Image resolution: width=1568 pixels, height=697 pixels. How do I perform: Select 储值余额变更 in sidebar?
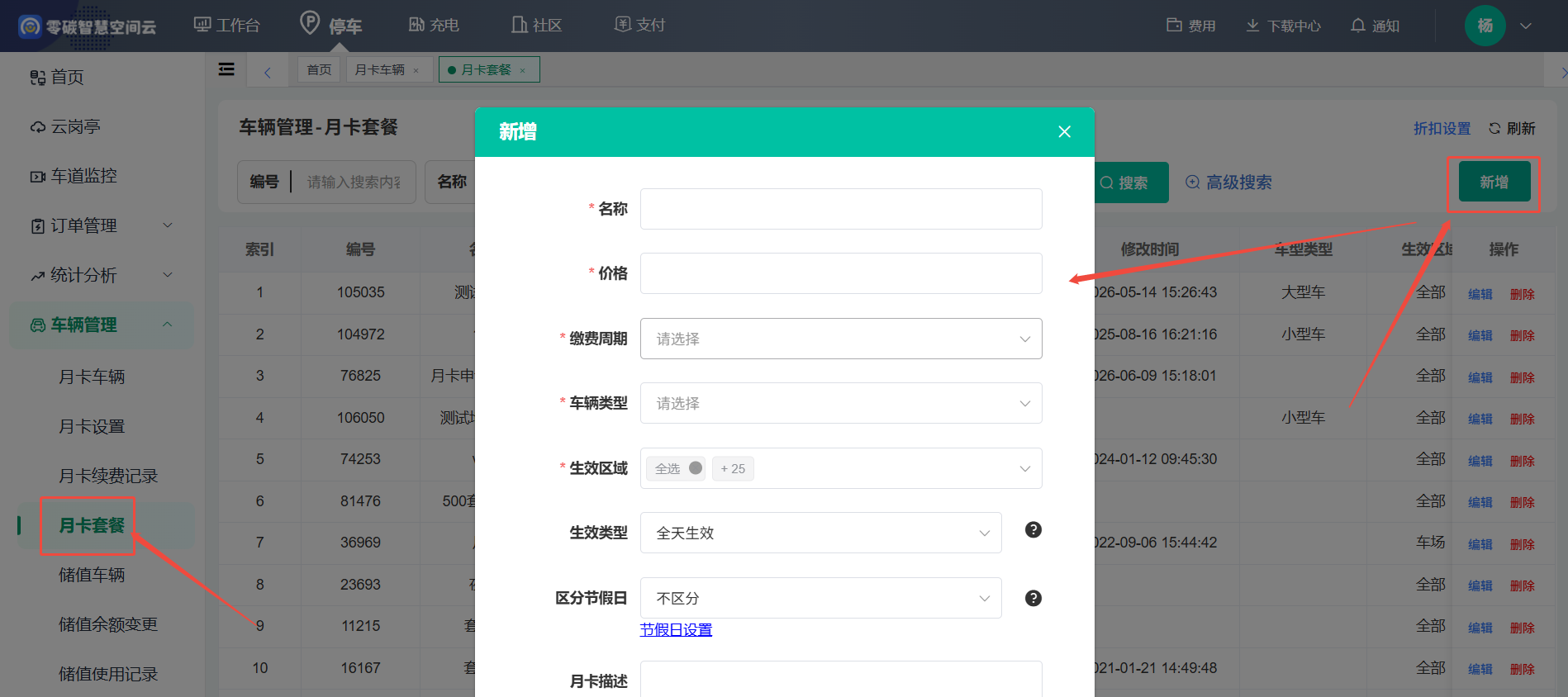pyautogui.click(x=108, y=624)
